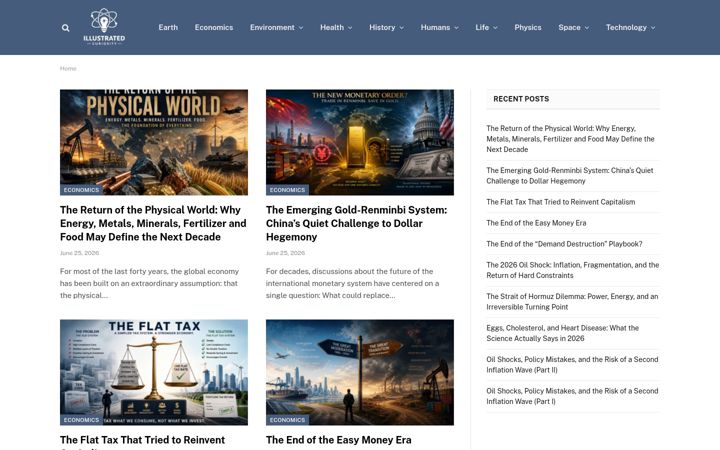Click Economics tag on Flat Tax image
Viewport: 720px width, 450px height.
coord(81,420)
